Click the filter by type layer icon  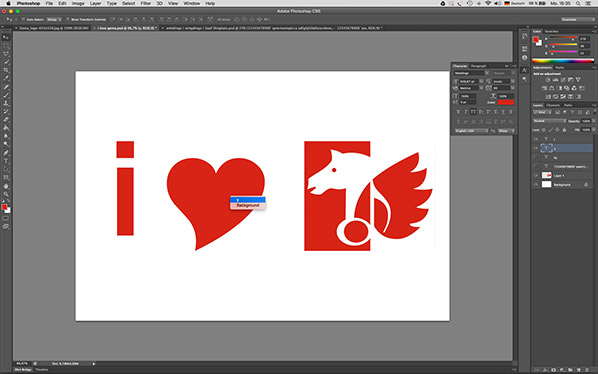[x=572, y=112]
